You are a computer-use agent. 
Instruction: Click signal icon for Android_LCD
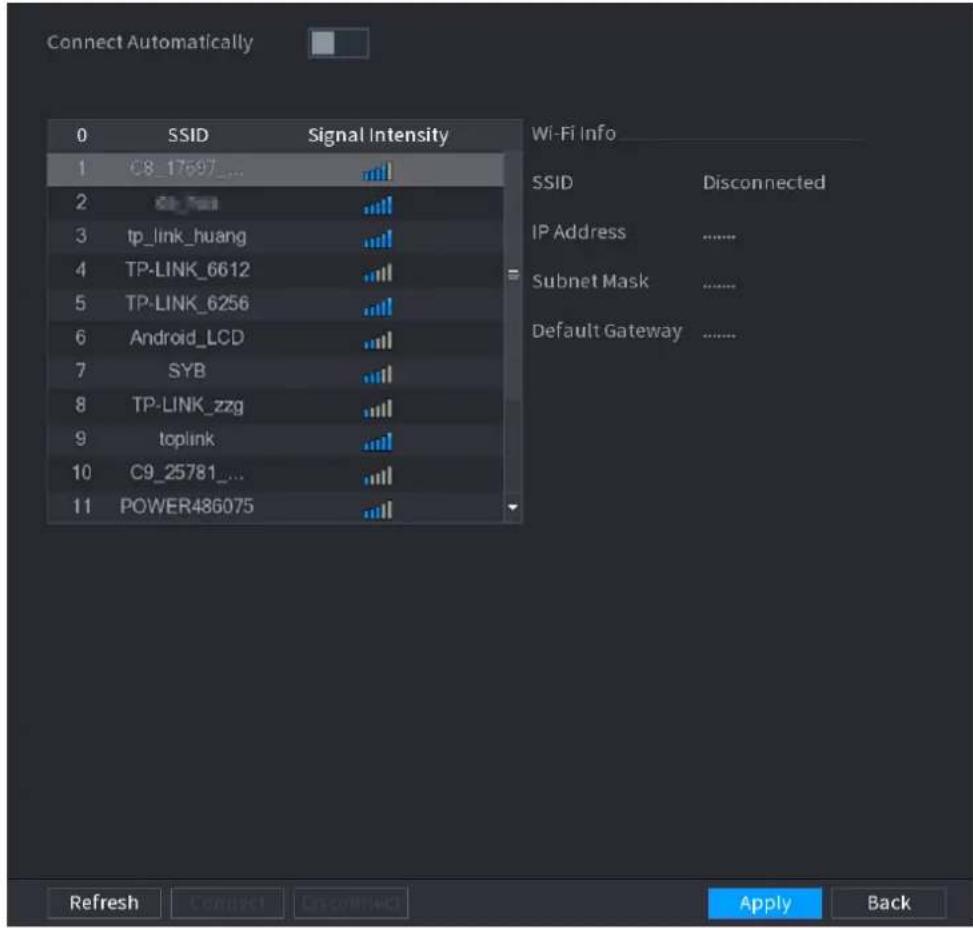378,340
